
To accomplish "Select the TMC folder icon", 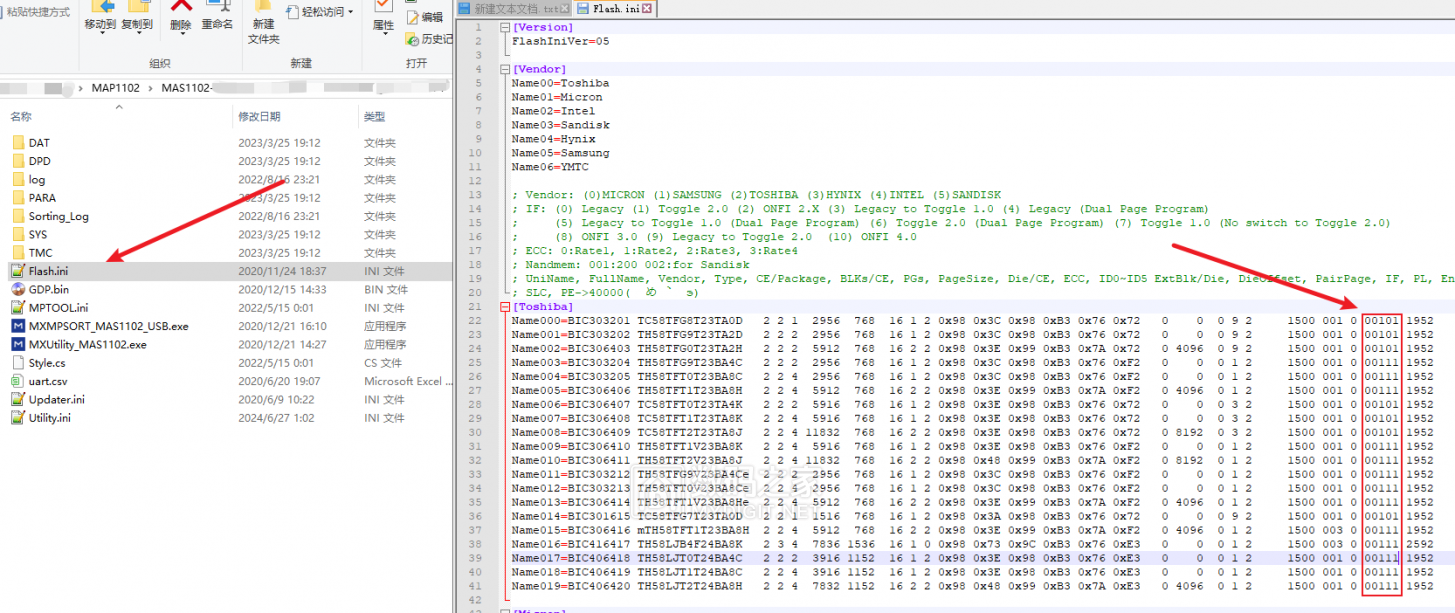I will click(x=18, y=253).
